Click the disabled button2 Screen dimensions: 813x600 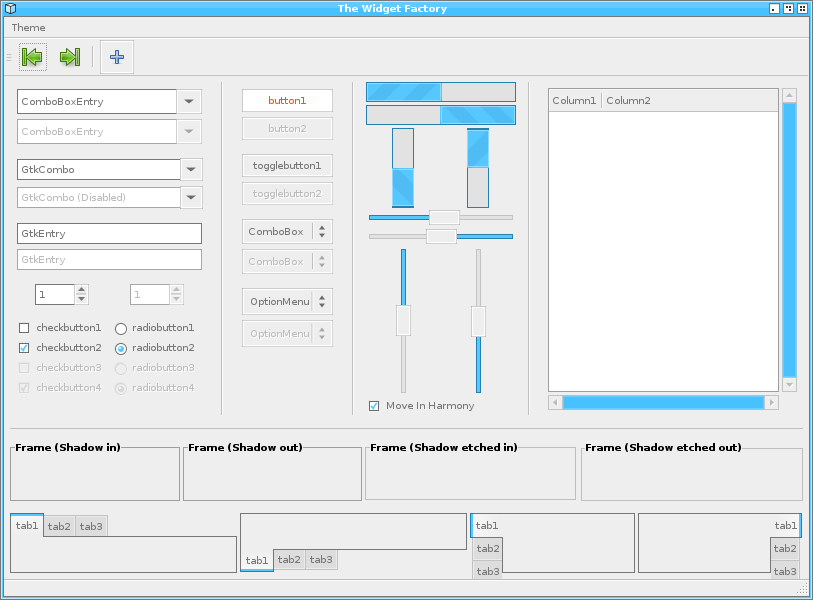pos(287,129)
